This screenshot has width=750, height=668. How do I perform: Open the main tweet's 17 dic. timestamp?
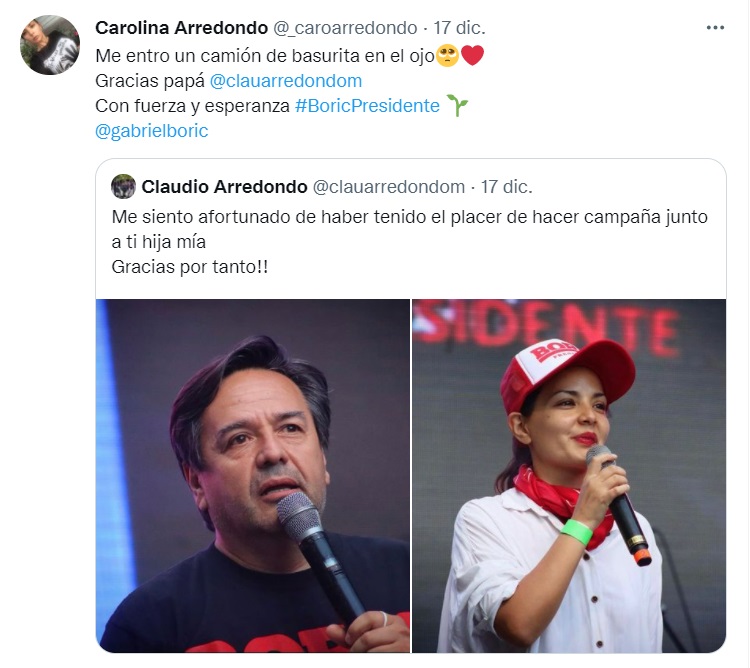click(x=459, y=28)
